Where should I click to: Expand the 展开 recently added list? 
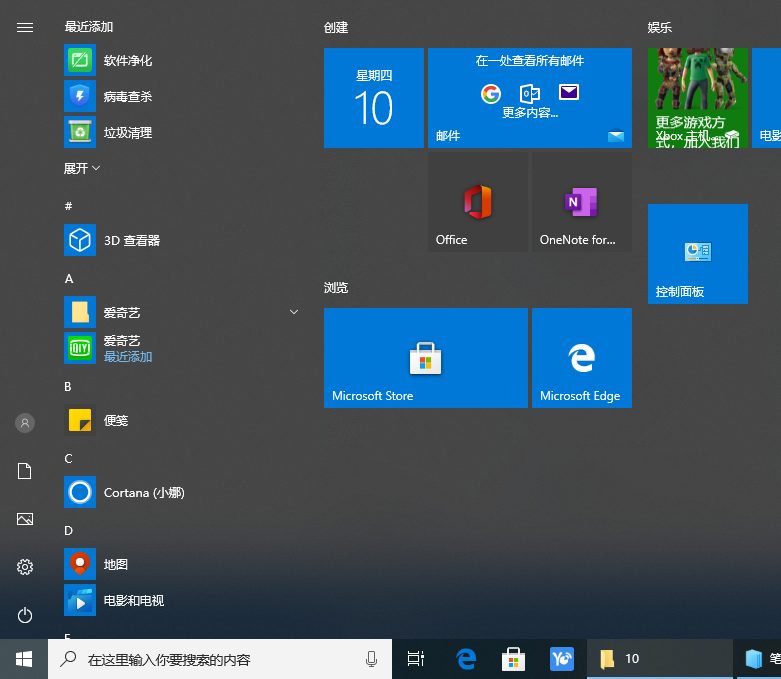[82, 169]
